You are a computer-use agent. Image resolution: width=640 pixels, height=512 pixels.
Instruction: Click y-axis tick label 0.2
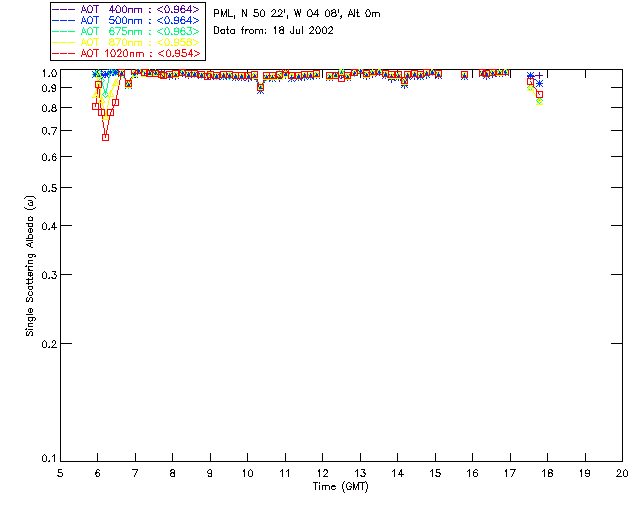[x=49, y=344]
